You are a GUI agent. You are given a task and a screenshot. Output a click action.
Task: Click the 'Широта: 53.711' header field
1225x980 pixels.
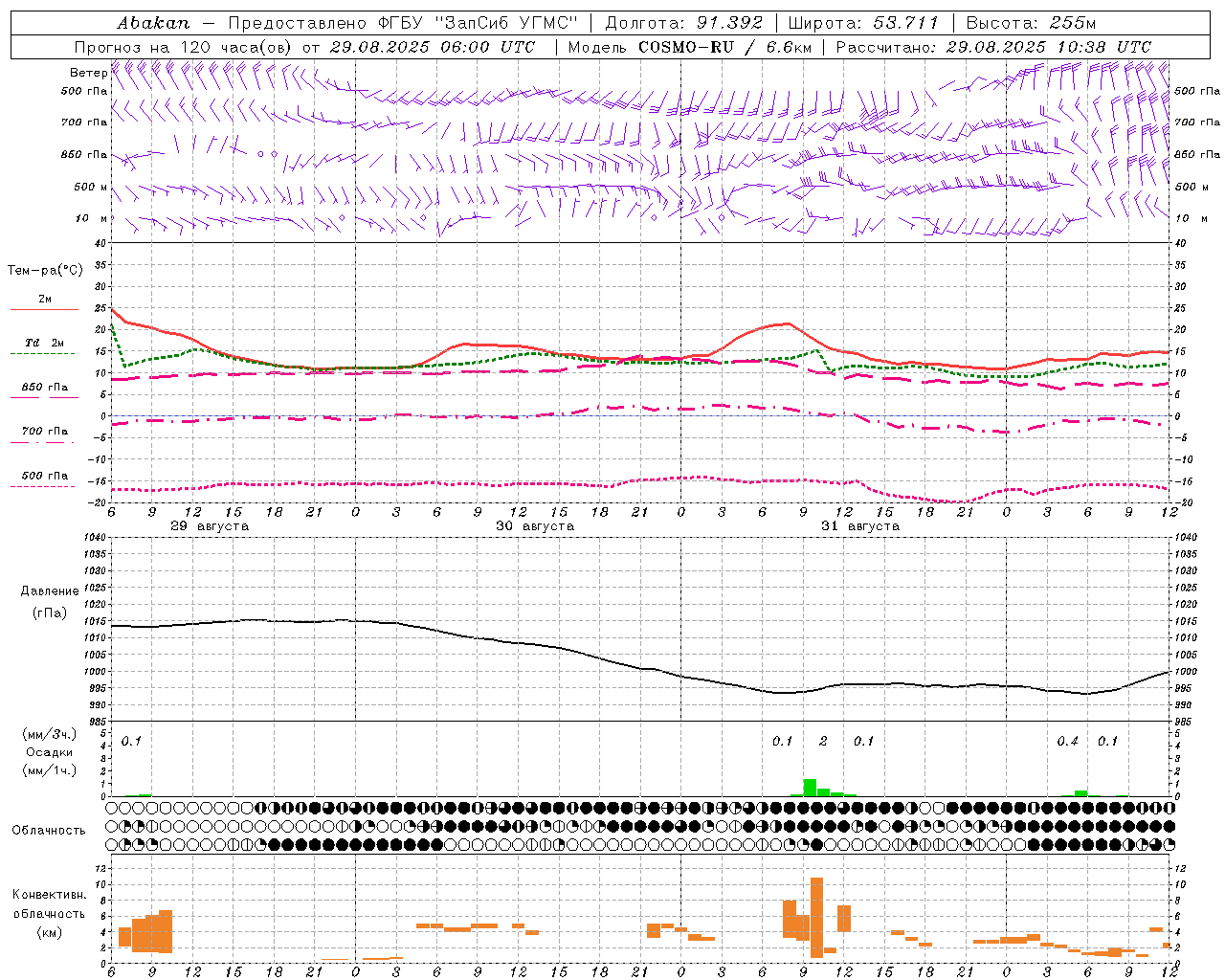[862, 23]
